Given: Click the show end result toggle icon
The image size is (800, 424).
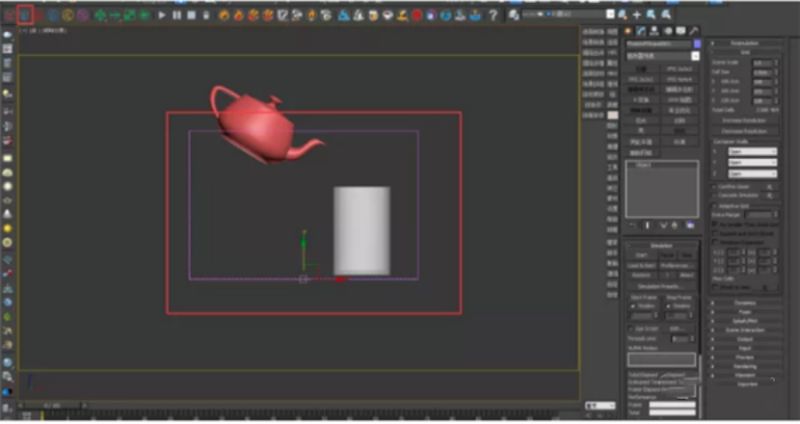Looking at the screenshot, I should 647,225.
